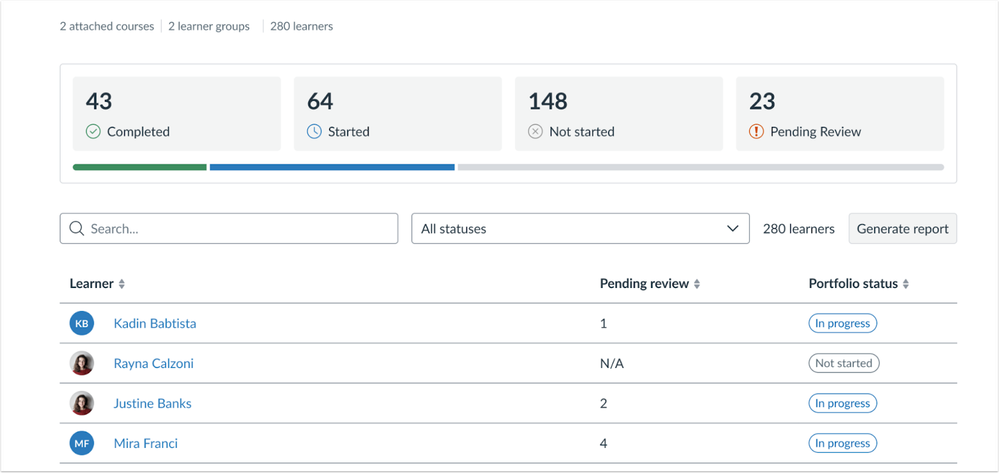Click Rayna Calzoni's profile photo
Viewport: 999px width, 473px height.
click(82, 363)
